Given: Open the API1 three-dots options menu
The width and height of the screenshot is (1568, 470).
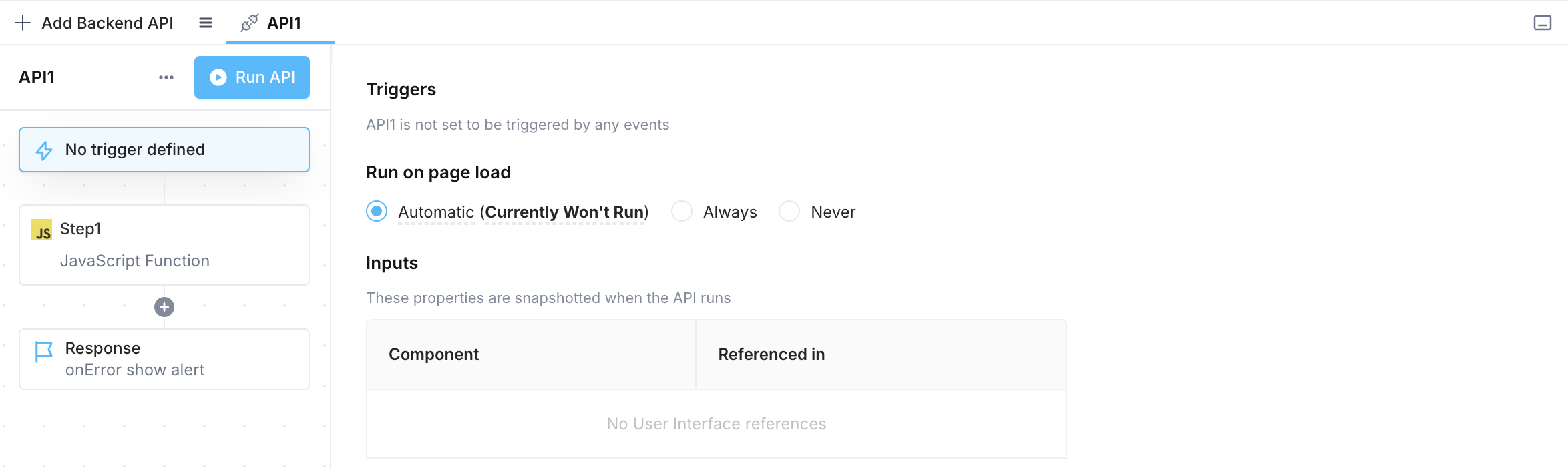Looking at the screenshot, I should tap(166, 77).
